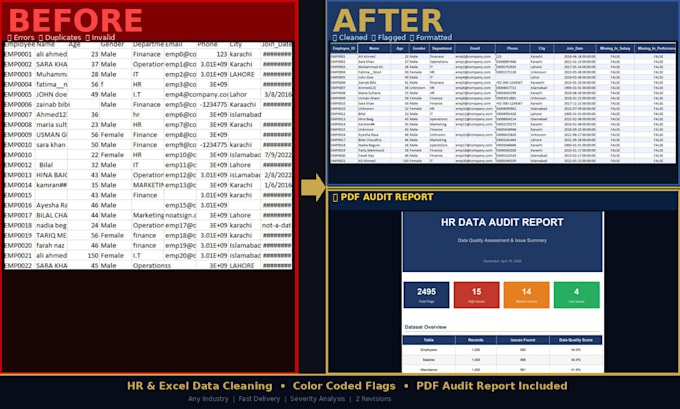680x409 pixels.
Task: Click Color Coded Flags footer text
Action: coord(344,386)
